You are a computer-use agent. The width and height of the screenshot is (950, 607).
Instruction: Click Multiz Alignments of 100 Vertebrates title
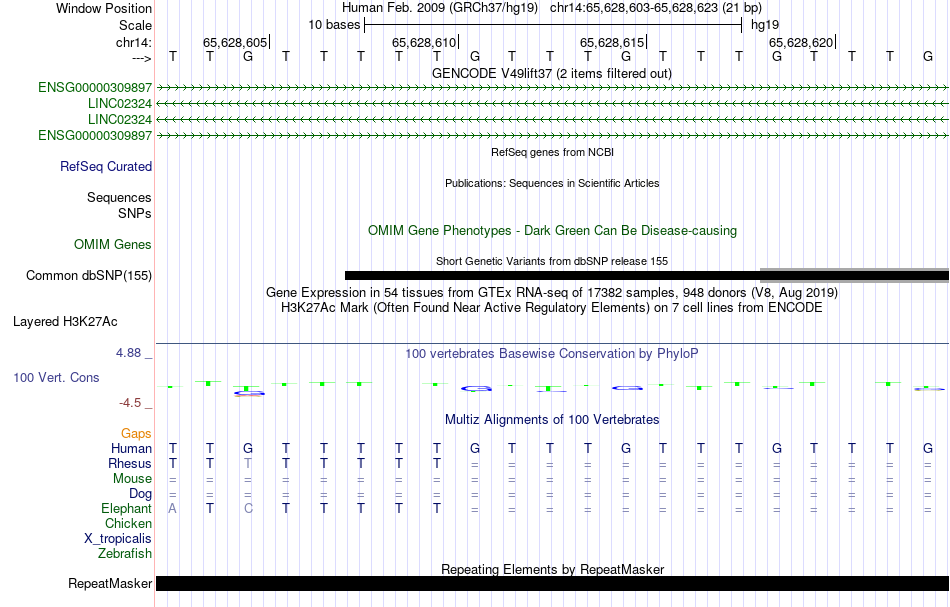(x=552, y=419)
